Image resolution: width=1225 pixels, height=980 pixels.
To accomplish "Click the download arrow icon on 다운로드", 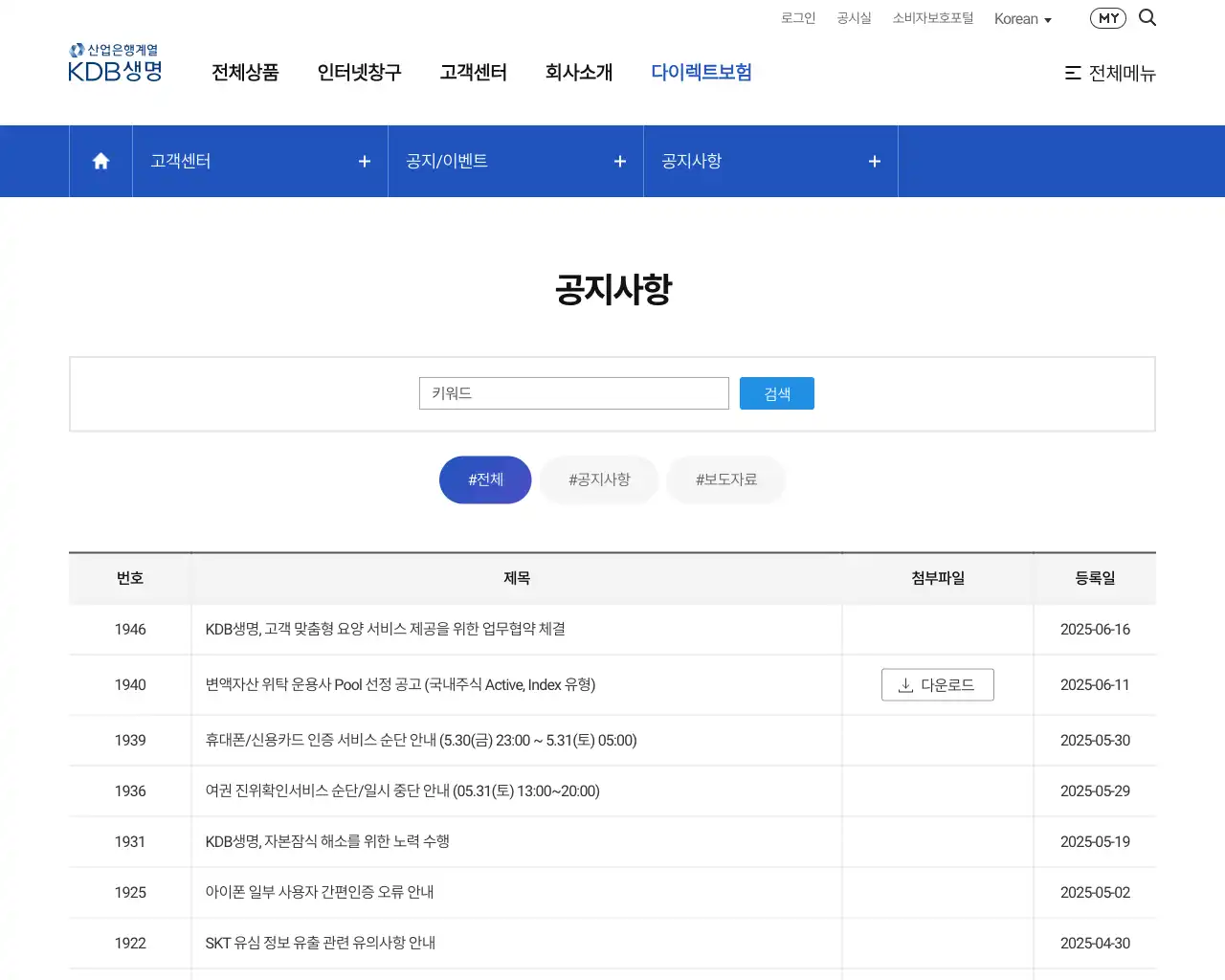I will (x=903, y=684).
